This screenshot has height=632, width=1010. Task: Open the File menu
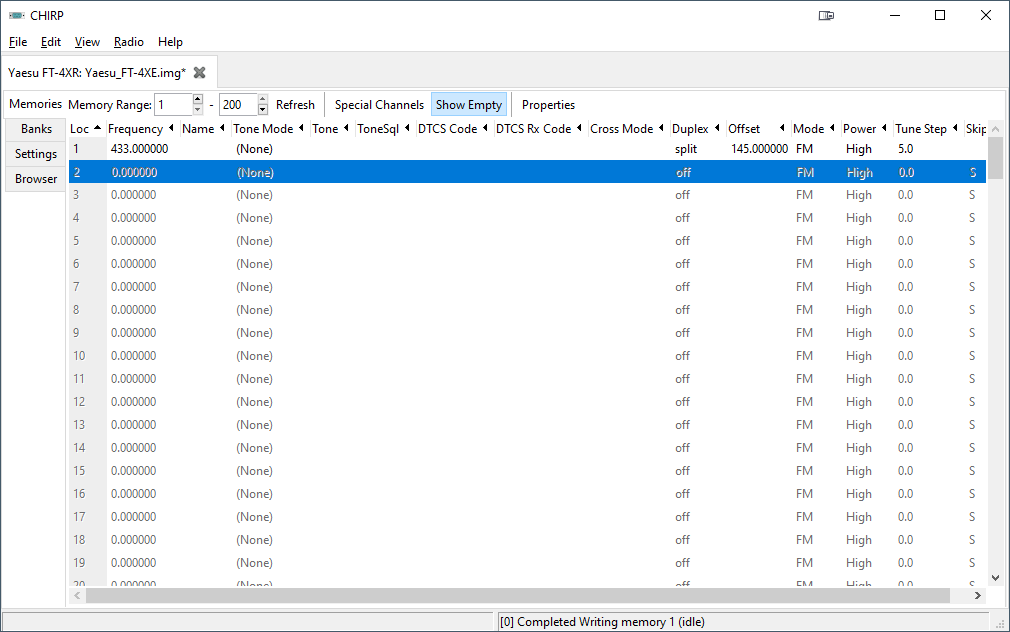click(18, 42)
